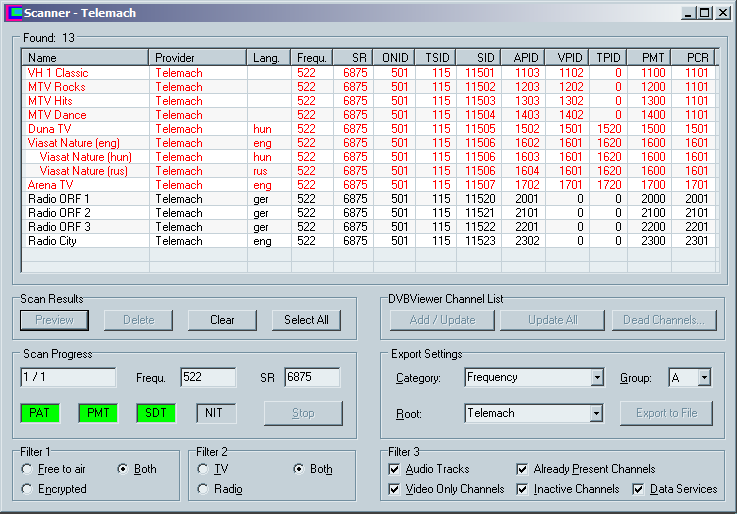This screenshot has width=737, height=514.
Task: Click the scan progress field showing 1 / 1
Action: (x=68, y=377)
